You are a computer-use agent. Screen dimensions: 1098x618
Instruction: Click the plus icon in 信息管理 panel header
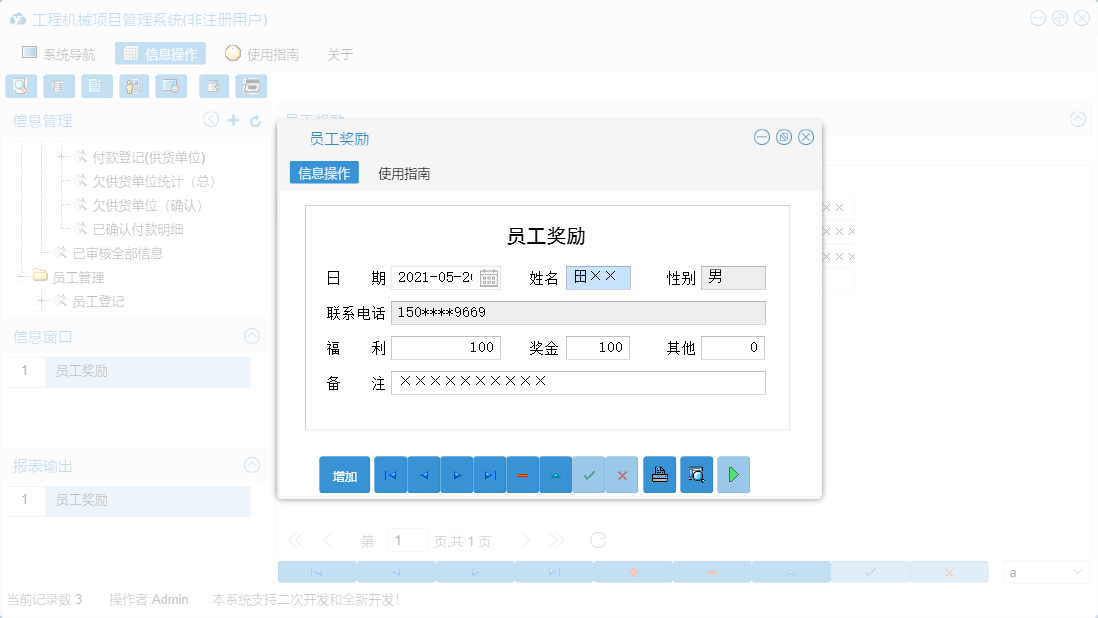[x=232, y=119]
